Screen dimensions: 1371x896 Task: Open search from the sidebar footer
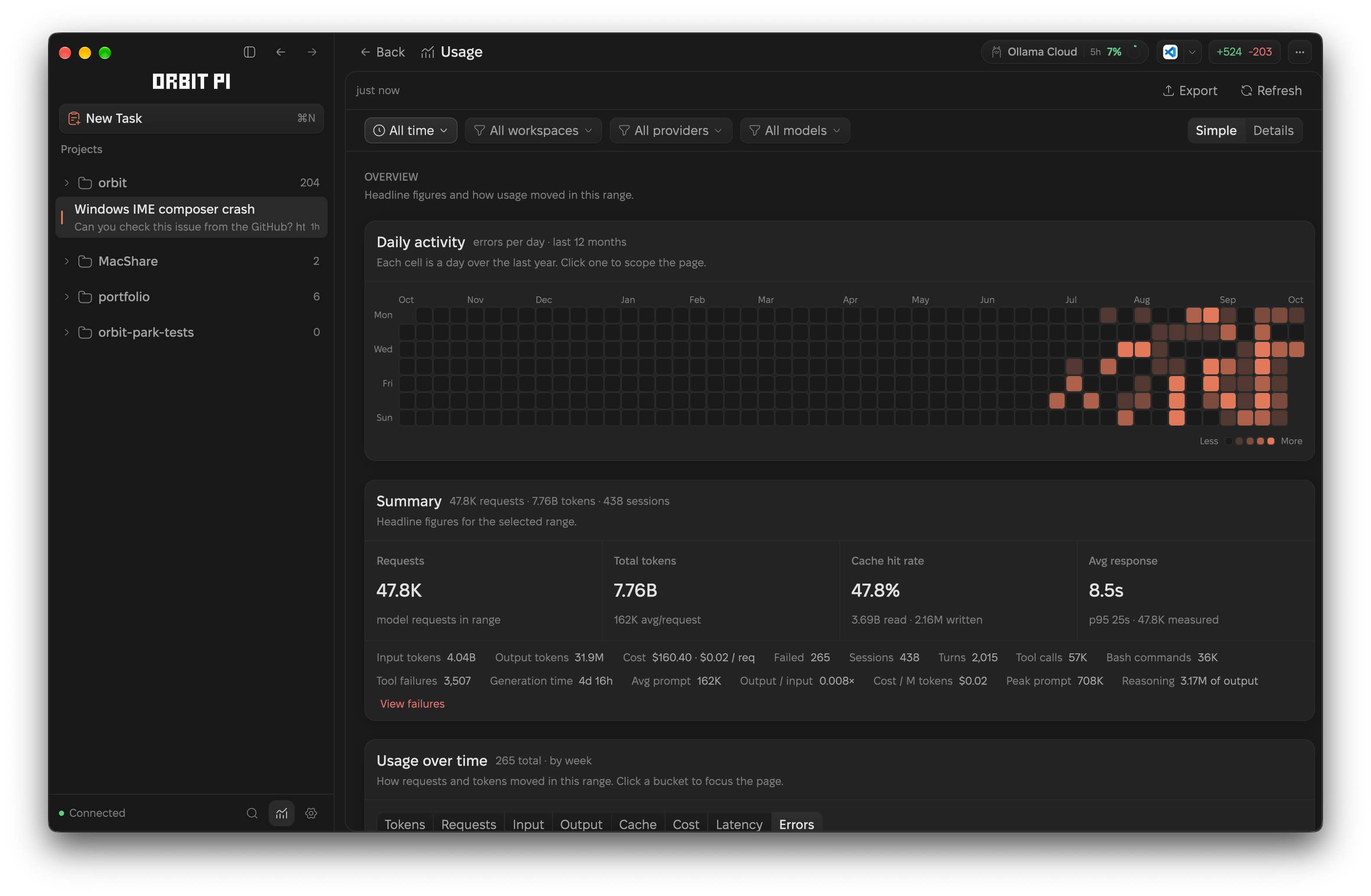252,813
